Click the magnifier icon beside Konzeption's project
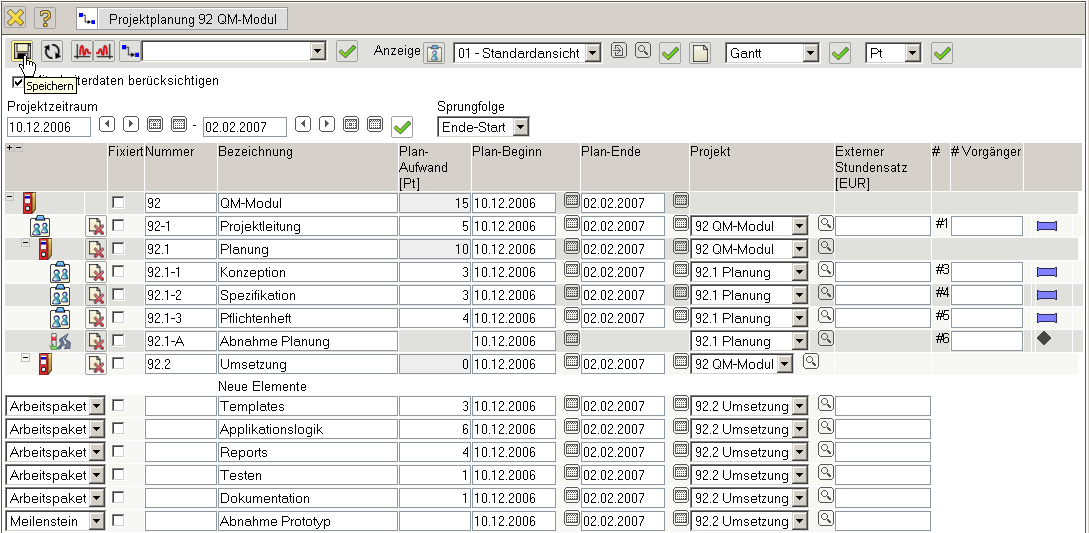The height and width of the screenshot is (533, 1089). click(x=826, y=270)
